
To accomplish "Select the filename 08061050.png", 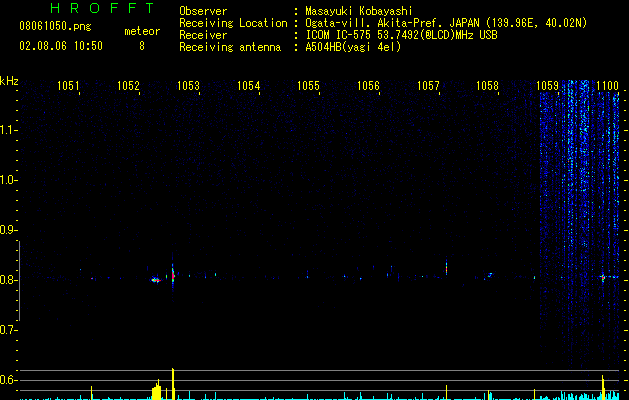I will click(55, 27).
